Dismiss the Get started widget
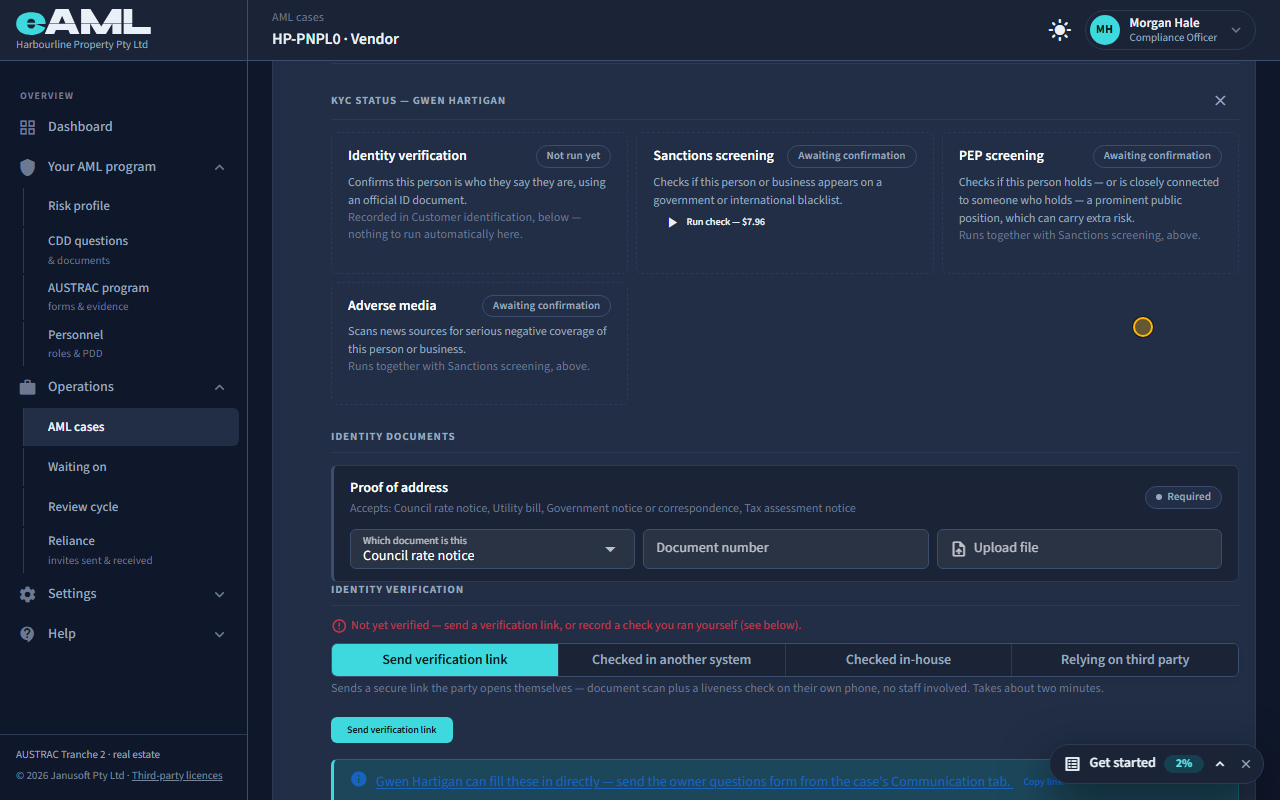The width and height of the screenshot is (1280, 800). (1246, 764)
